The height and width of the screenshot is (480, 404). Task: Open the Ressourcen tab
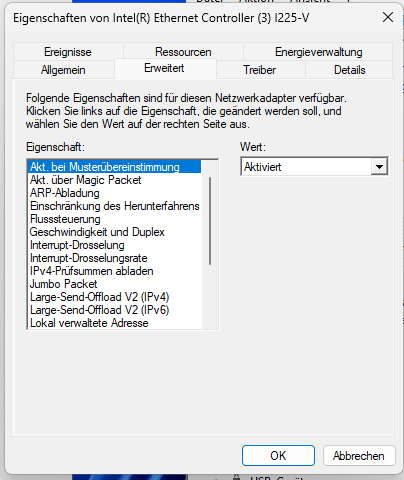(183, 52)
